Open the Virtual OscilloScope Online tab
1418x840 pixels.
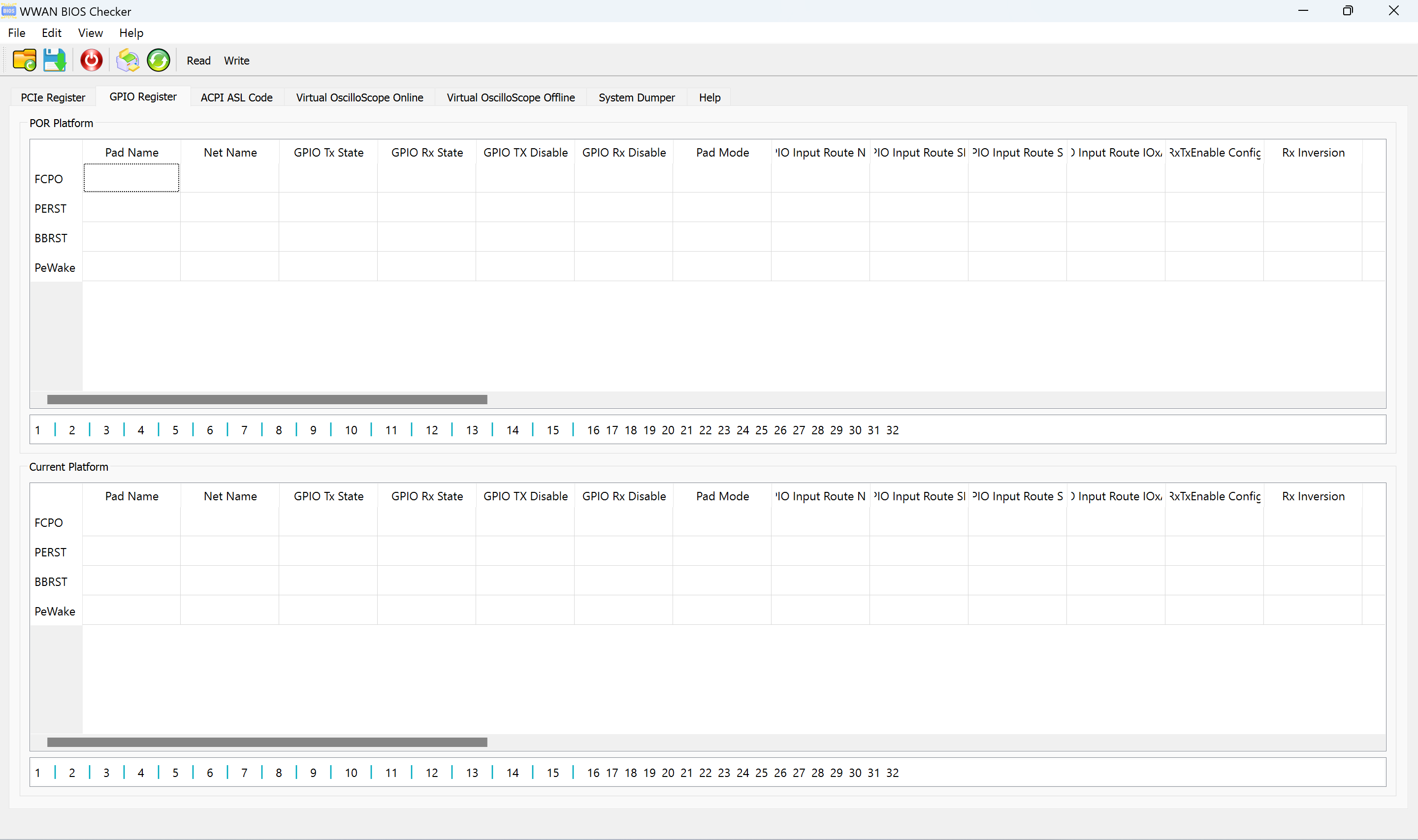tap(359, 97)
